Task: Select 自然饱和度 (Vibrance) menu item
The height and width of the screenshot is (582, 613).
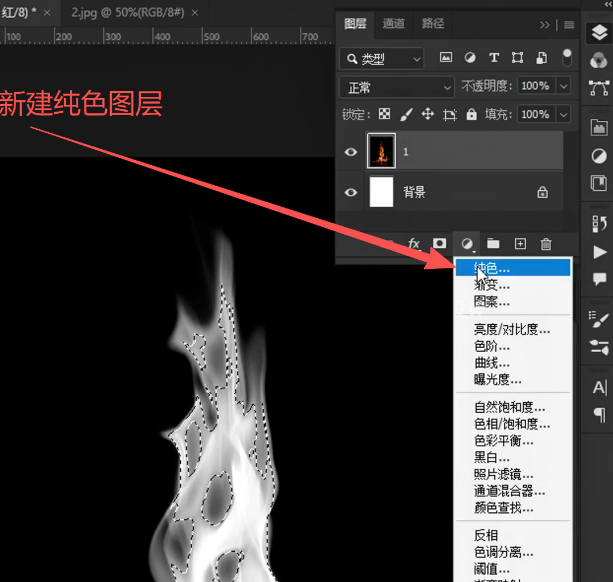Action: click(513, 408)
